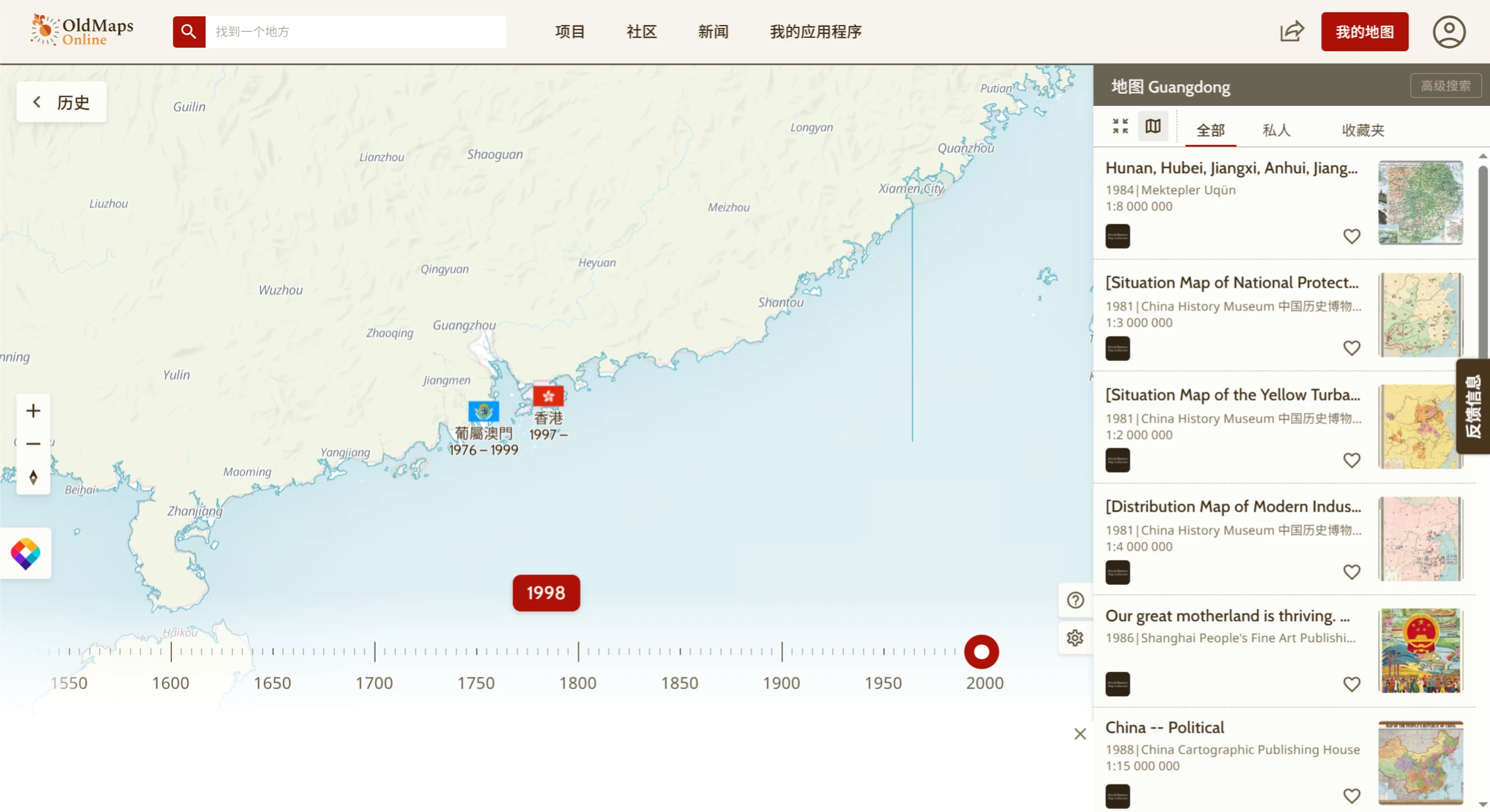Open the help question mark icon
Image resolution: width=1490 pixels, height=812 pixels.
(x=1074, y=599)
